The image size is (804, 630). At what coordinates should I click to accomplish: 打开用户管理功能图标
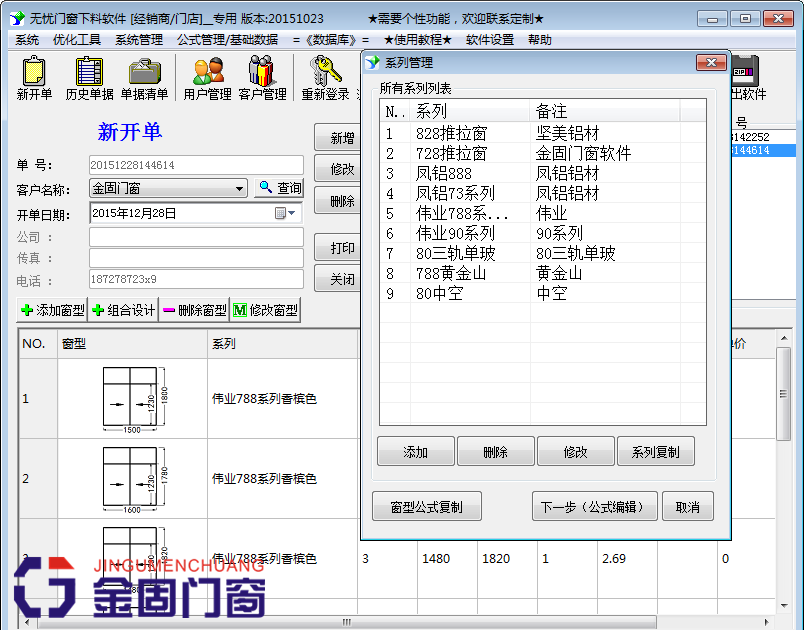coord(207,78)
